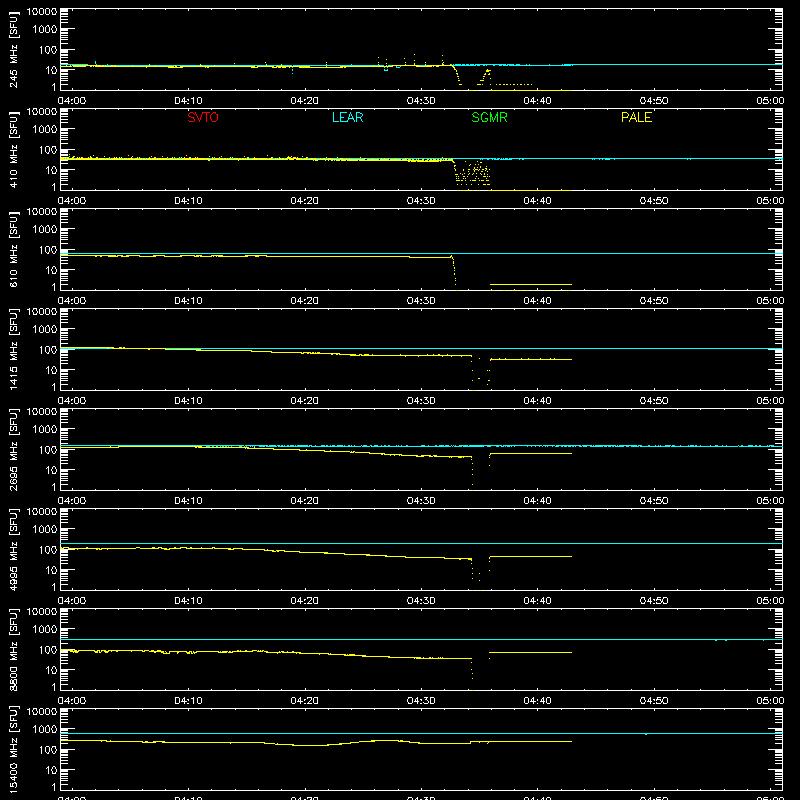
Task: Click 04:40 time label under 245 MHz plot
Action: [537, 101]
